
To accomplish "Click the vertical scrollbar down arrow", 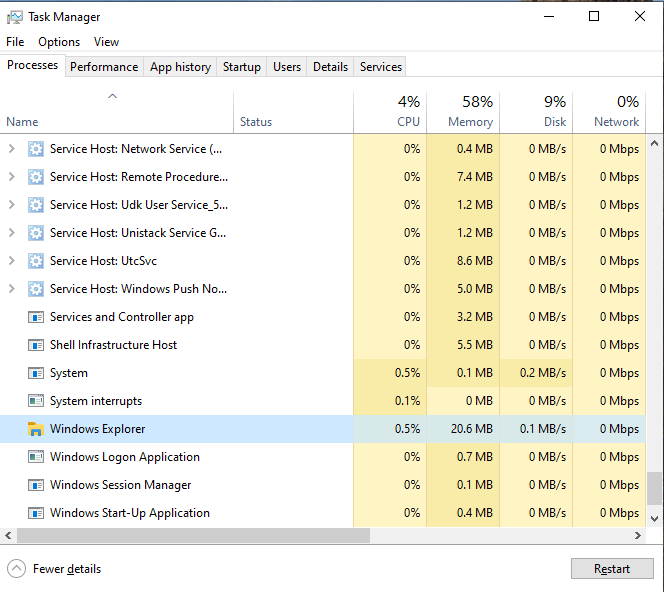I will tap(655, 518).
